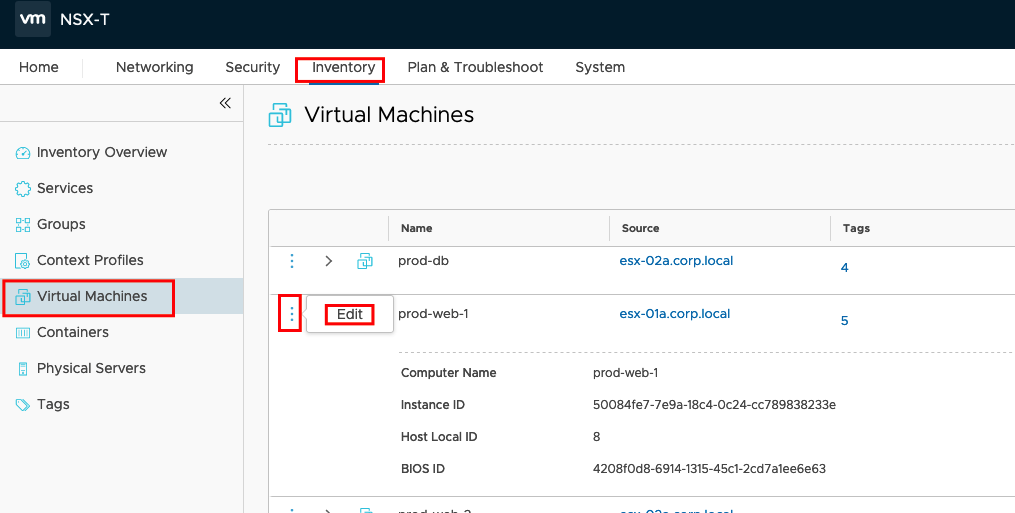Expand the prod-db row details
The image size is (1015, 513).
coord(328,261)
